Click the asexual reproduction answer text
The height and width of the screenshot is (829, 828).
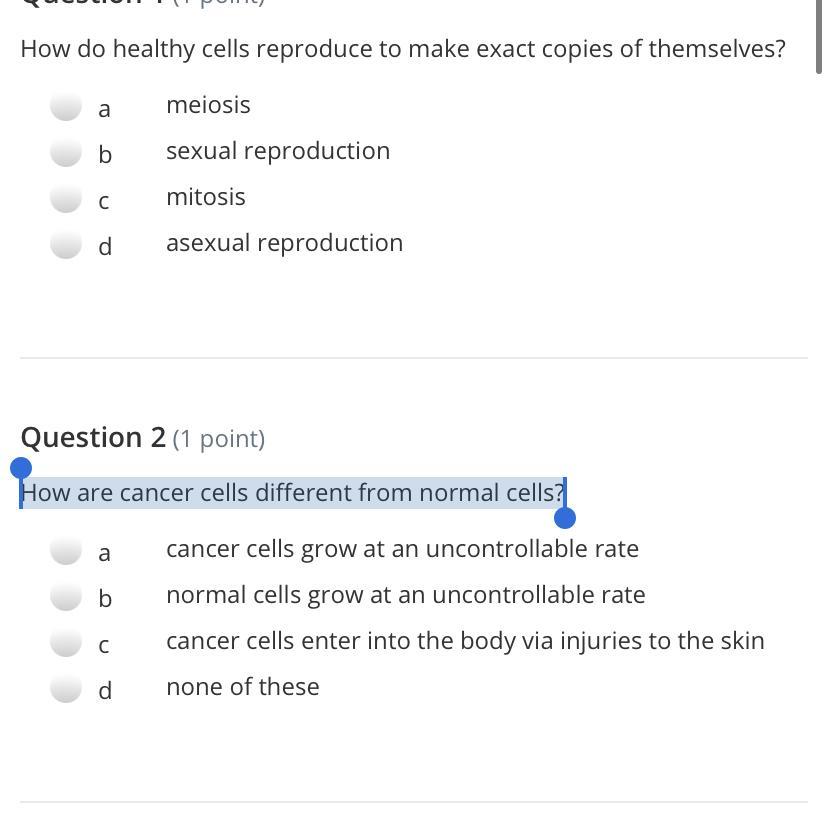click(284, 243)
